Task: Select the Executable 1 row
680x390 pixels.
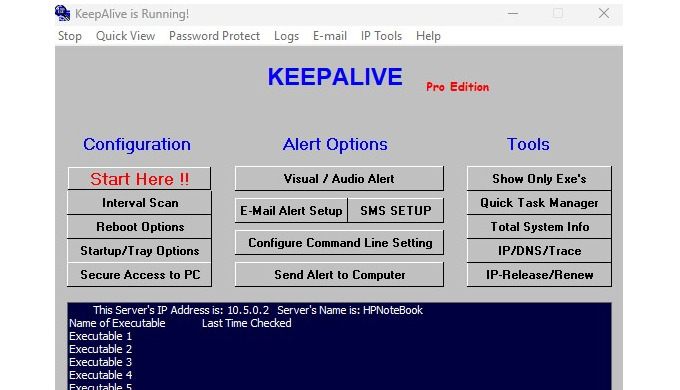Action: click(339, 336)
